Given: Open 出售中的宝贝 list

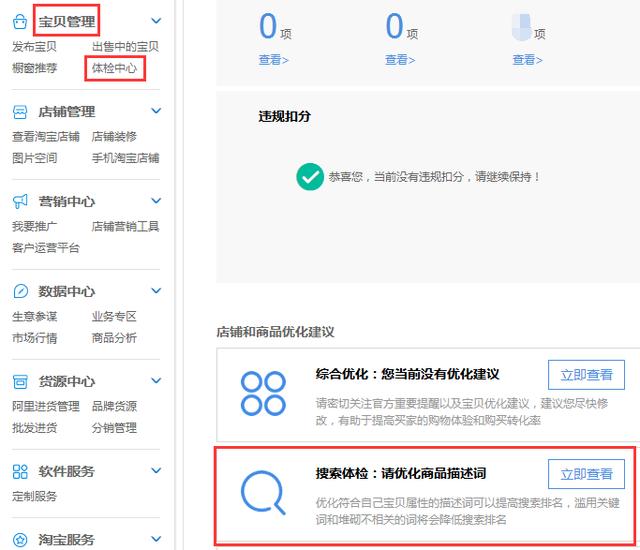Looking at the screenshot, I should click(125, 47).
